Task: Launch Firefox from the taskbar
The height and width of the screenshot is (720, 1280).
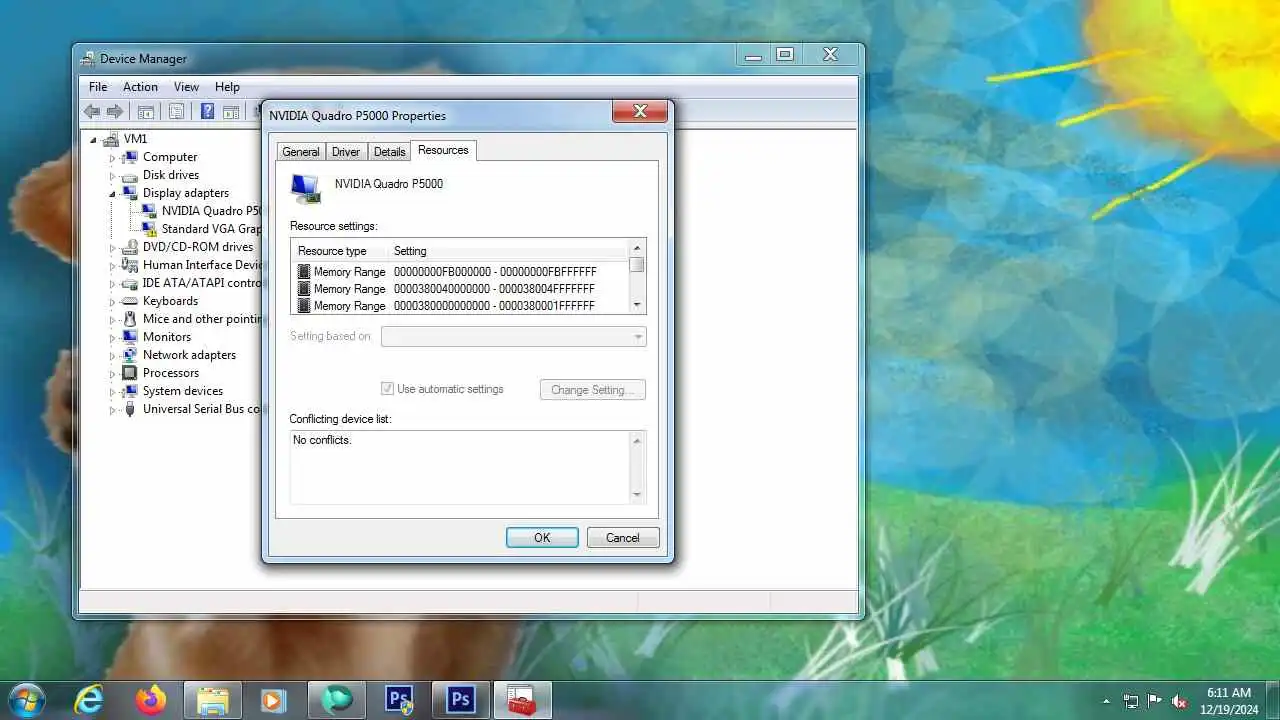Action: (x=151, y=700)
